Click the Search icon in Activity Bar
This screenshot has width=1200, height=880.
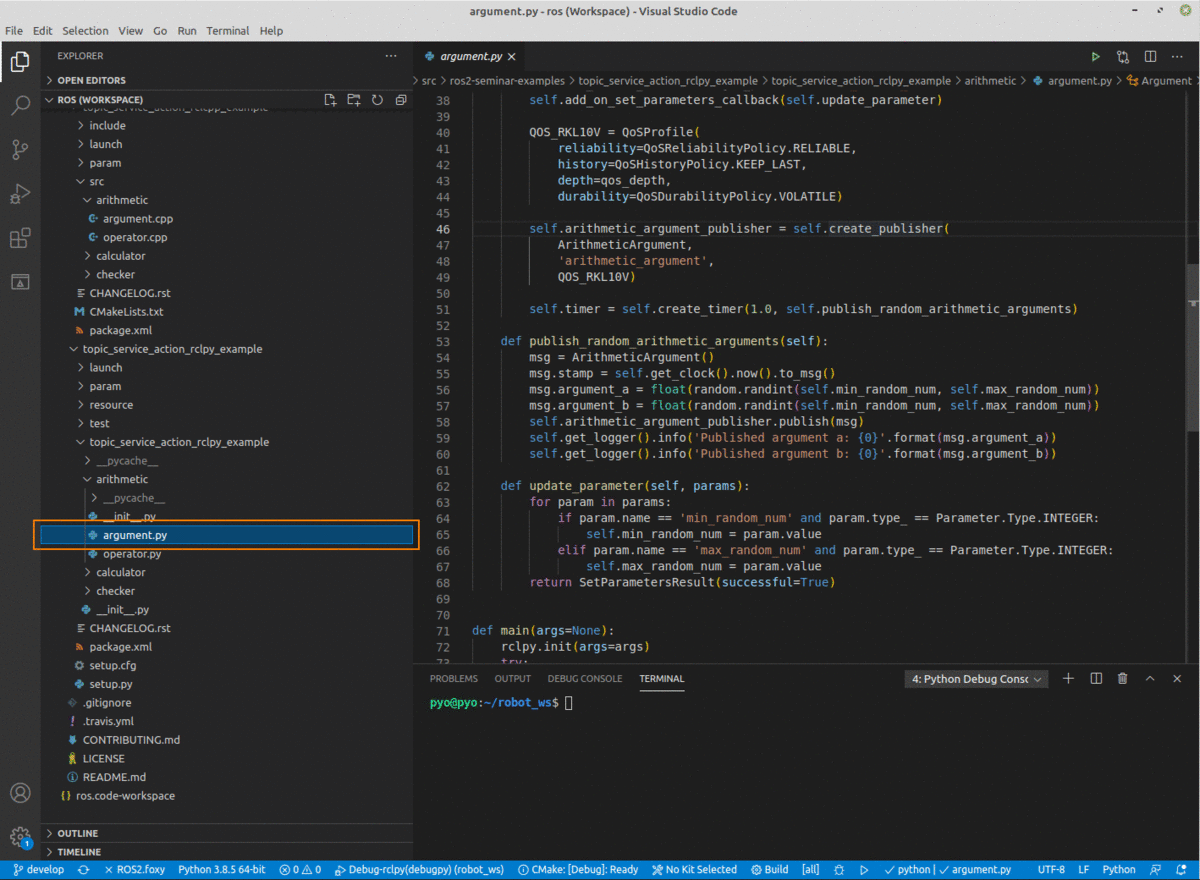coord(20,104)
